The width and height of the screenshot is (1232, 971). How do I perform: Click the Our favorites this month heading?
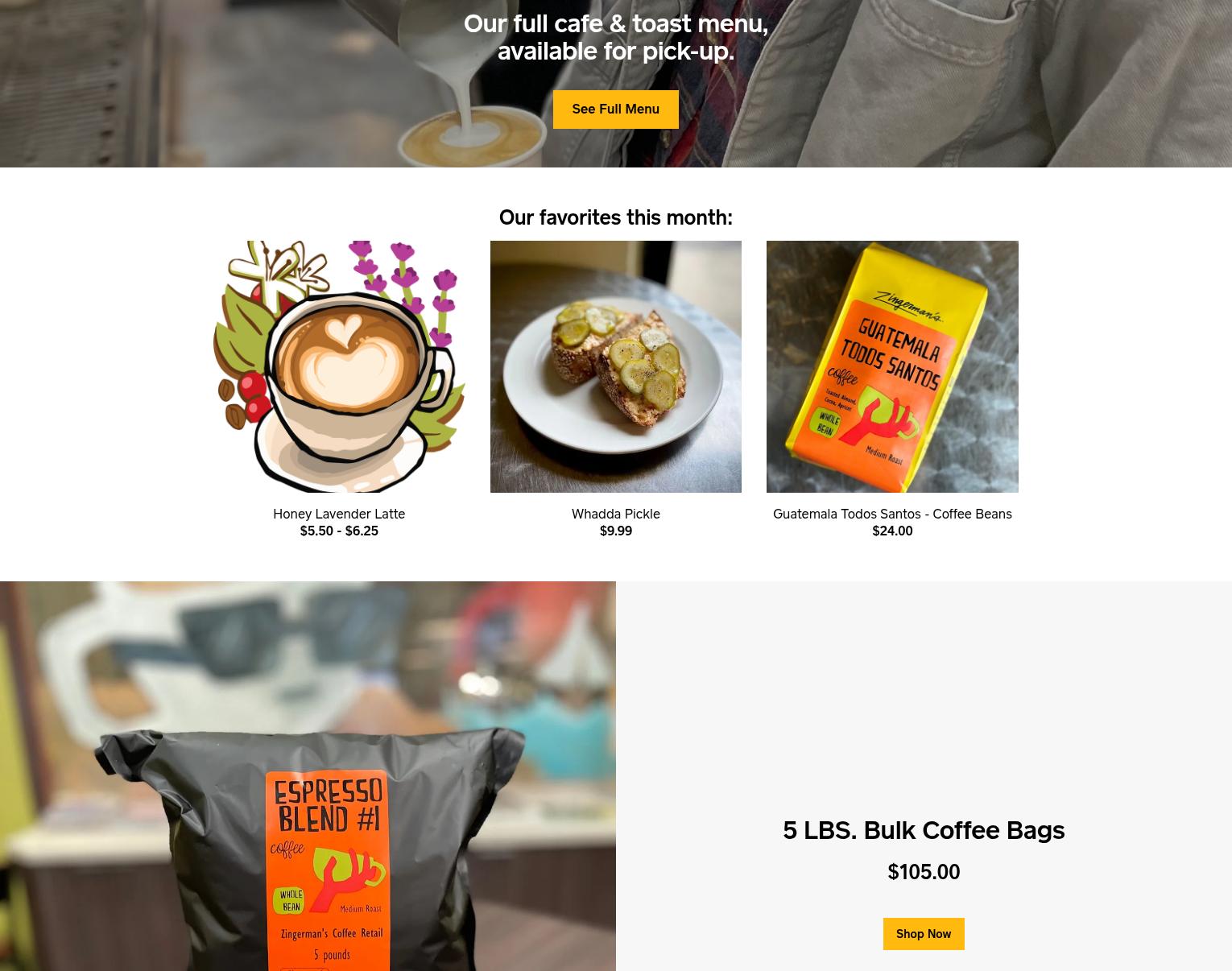(x=616, y=217)
